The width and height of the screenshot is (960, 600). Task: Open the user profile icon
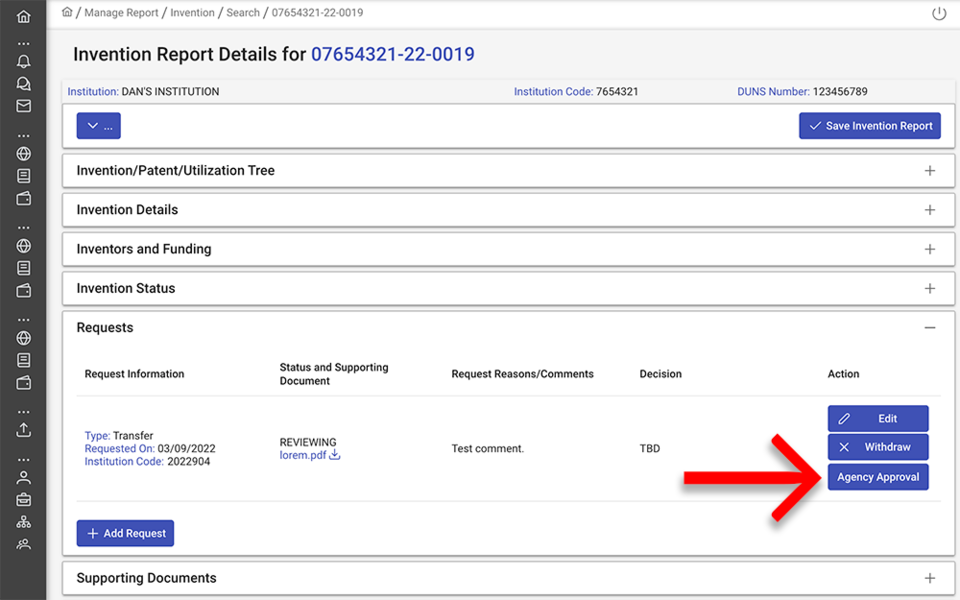coord(24,477)
